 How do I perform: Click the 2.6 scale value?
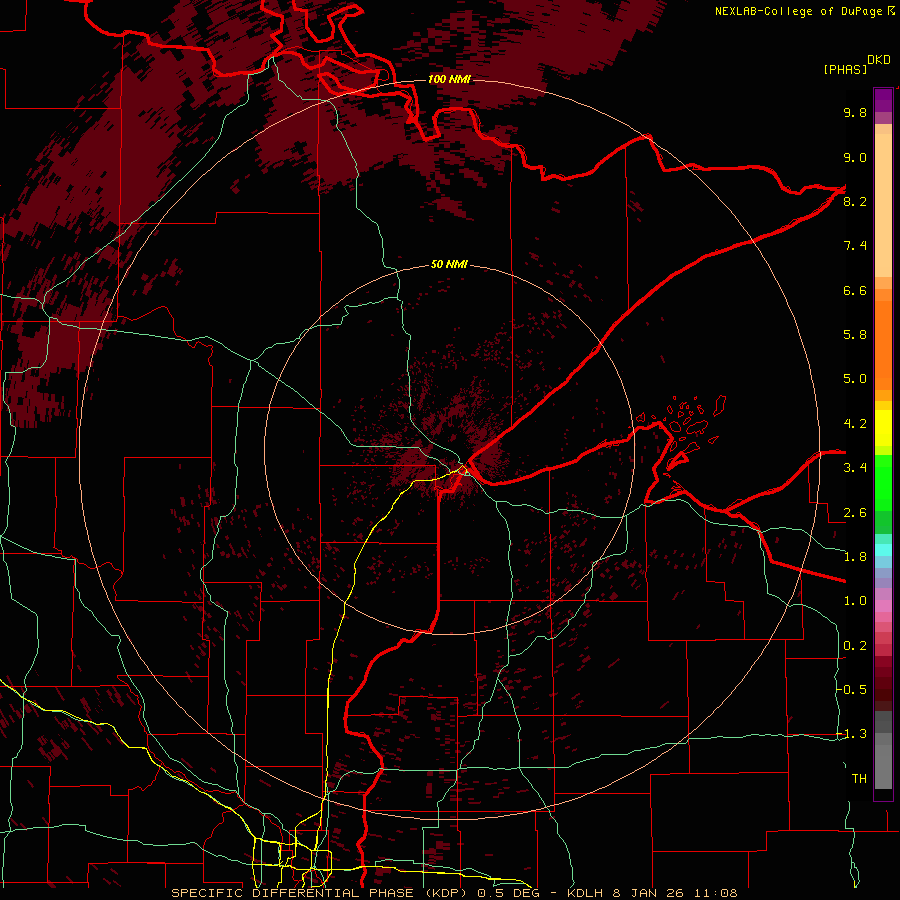coord(855,513)
